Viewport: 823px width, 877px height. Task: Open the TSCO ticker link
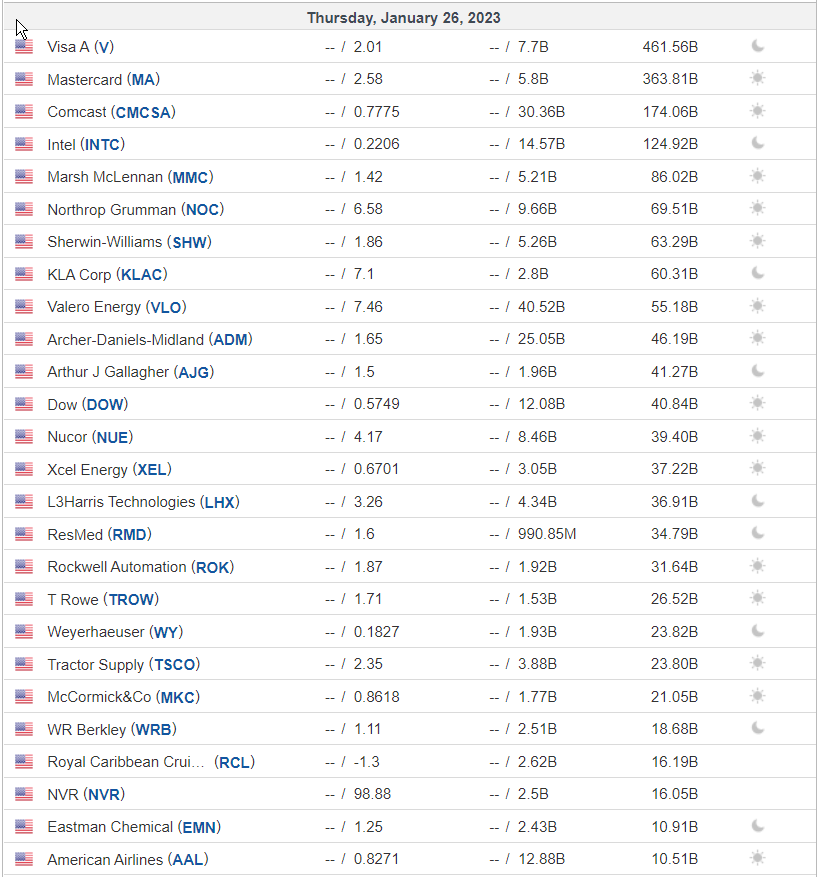(174, 665)
